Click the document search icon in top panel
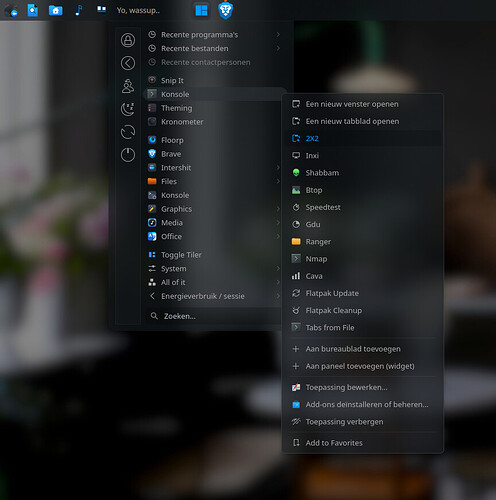This screenshot has height=500, width=496. click(33, 10)
